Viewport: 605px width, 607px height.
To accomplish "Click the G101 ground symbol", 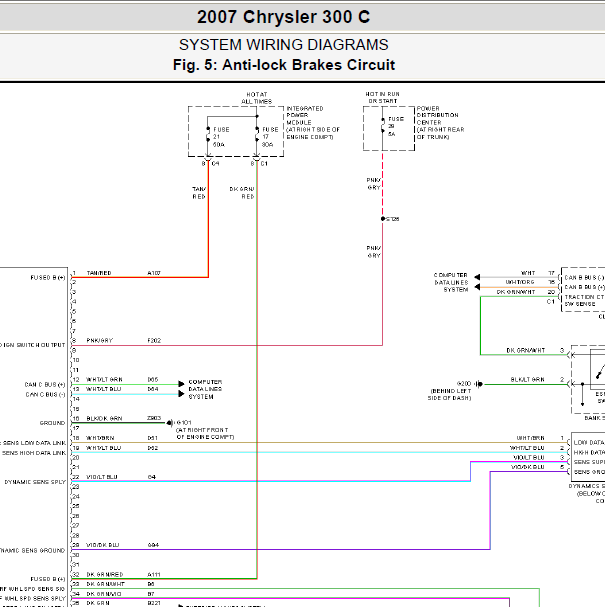I will 170,423.
